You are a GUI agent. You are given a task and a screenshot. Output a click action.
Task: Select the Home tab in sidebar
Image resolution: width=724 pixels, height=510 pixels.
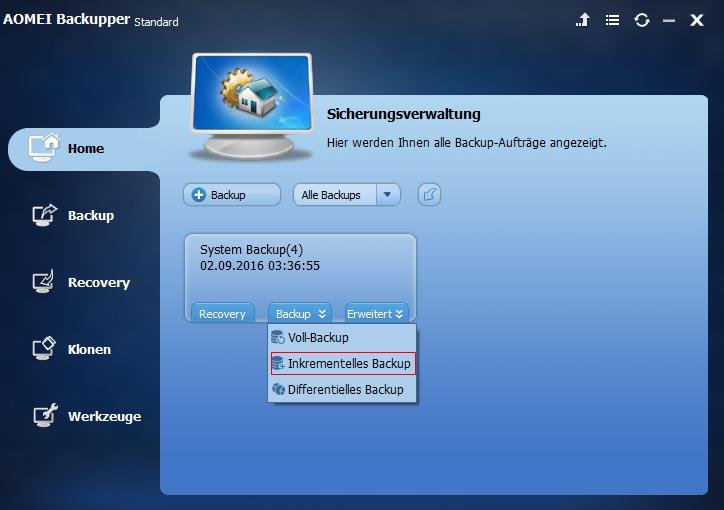(x=84, y=149)
